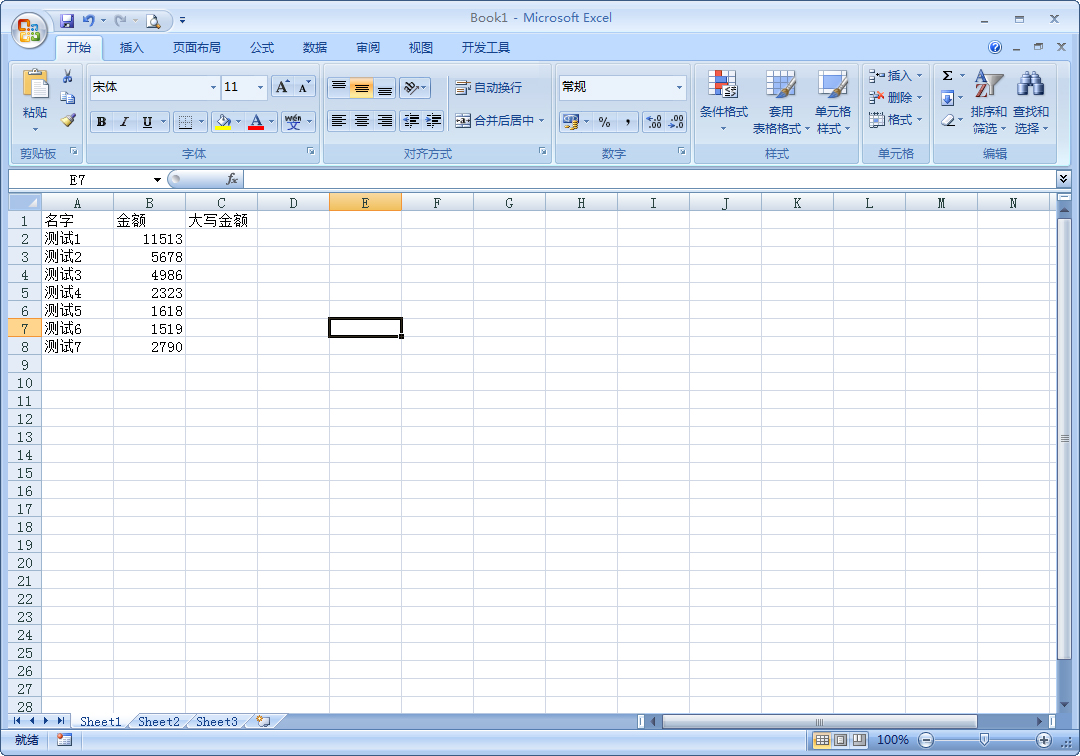Decrease font size with shrink font icon
Screen dimensions: 1080x756
[x=304, y=87]
